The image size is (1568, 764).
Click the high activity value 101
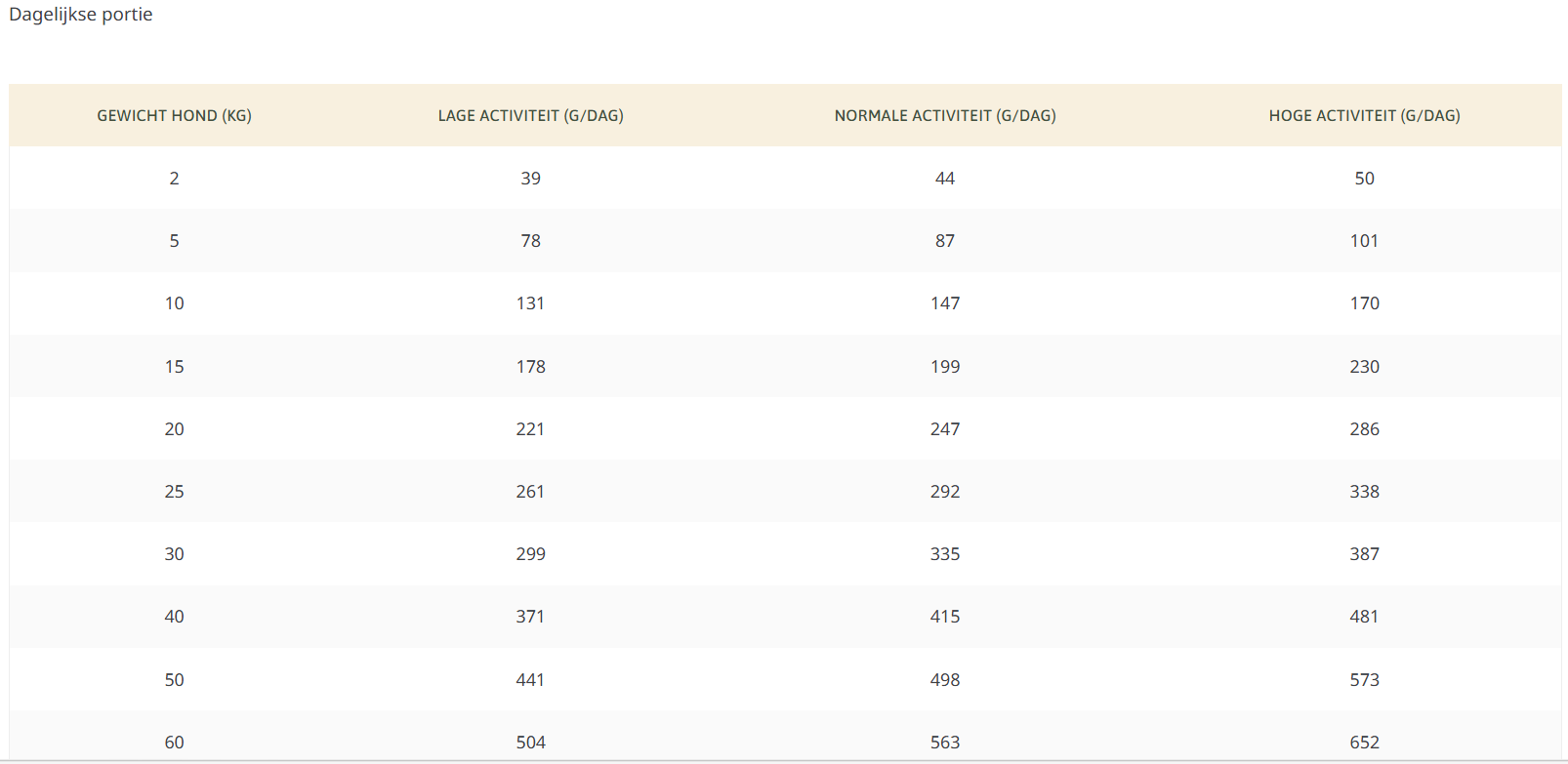pos(1364,241)
